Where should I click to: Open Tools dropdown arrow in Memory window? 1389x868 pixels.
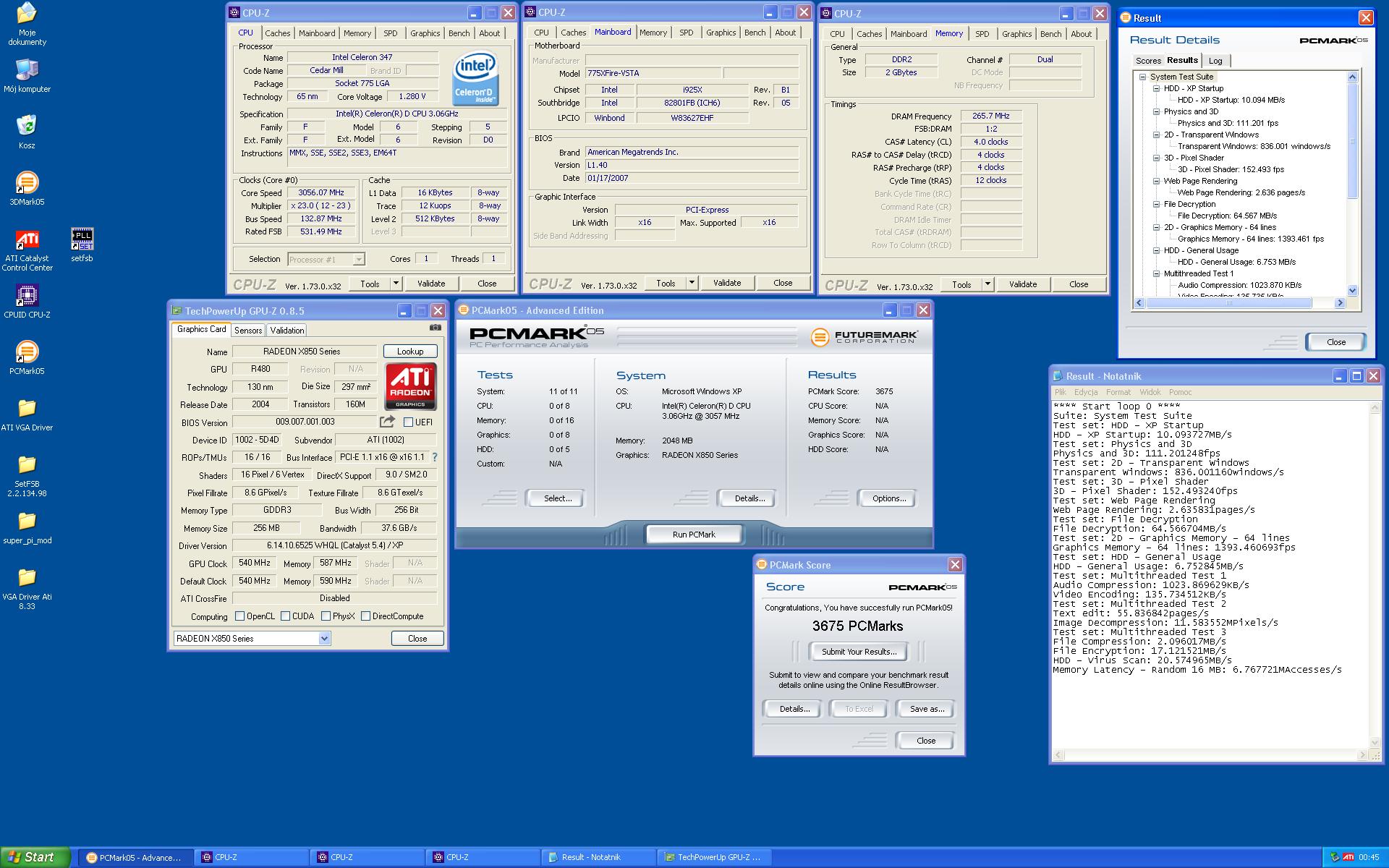(x=987, y=284)
